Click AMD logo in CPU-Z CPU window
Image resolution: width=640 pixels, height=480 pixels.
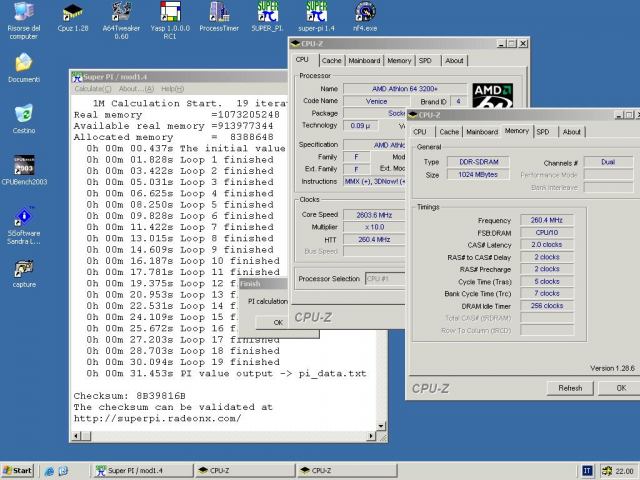(x=492, y=96)
